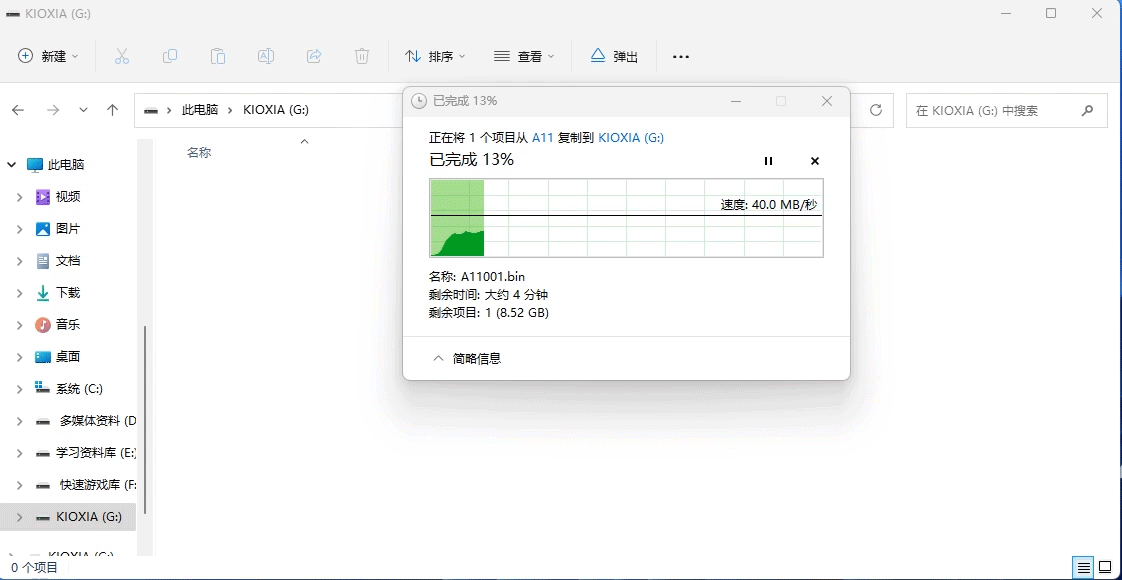Refresh the current folder
Image resolution: width=1122 pixels, height=580 pixels.
pyautogui.click(x=875, y=110)
